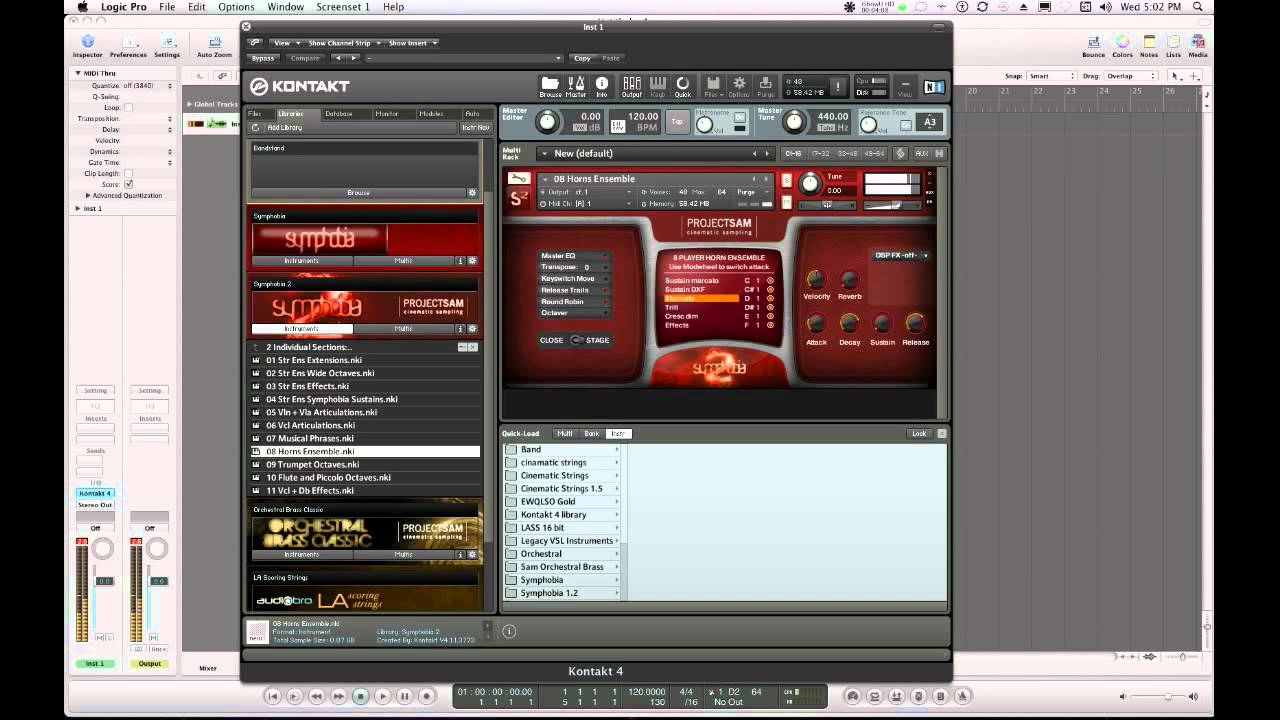Click the Record transport button
The width and height of the screenshot is (1280, 720).
click(426, 696)
